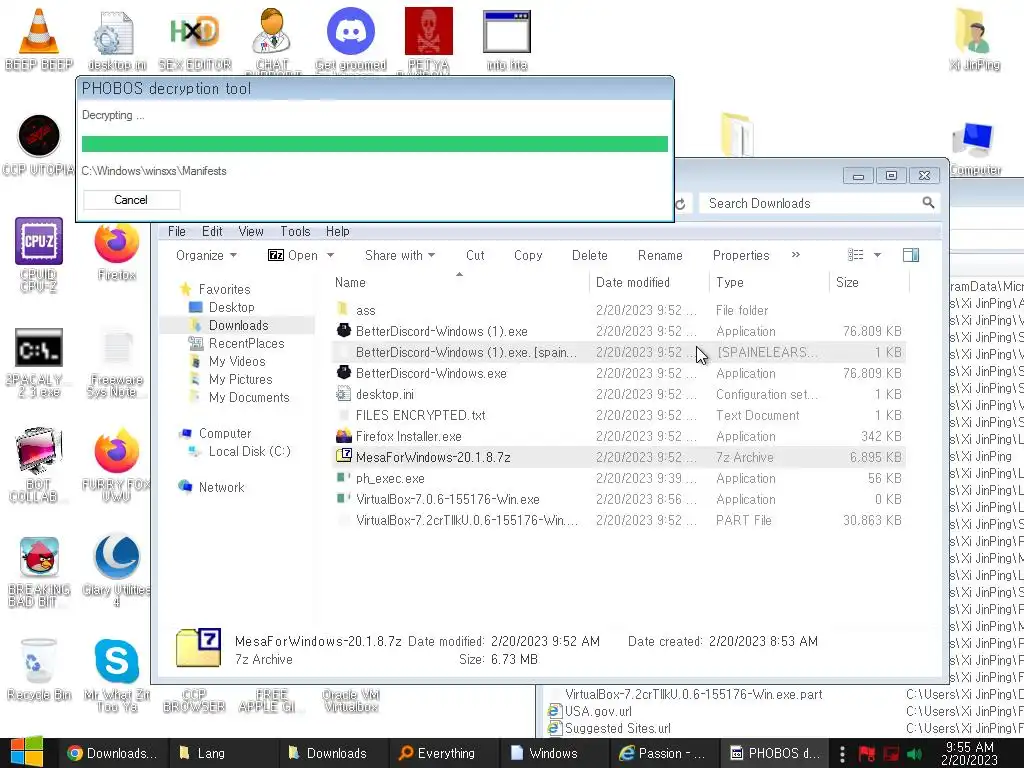This screenshot has width=1024, height=768.
Task: Toggle the preview pane icon in Explorer
Action: pos(911,255)
